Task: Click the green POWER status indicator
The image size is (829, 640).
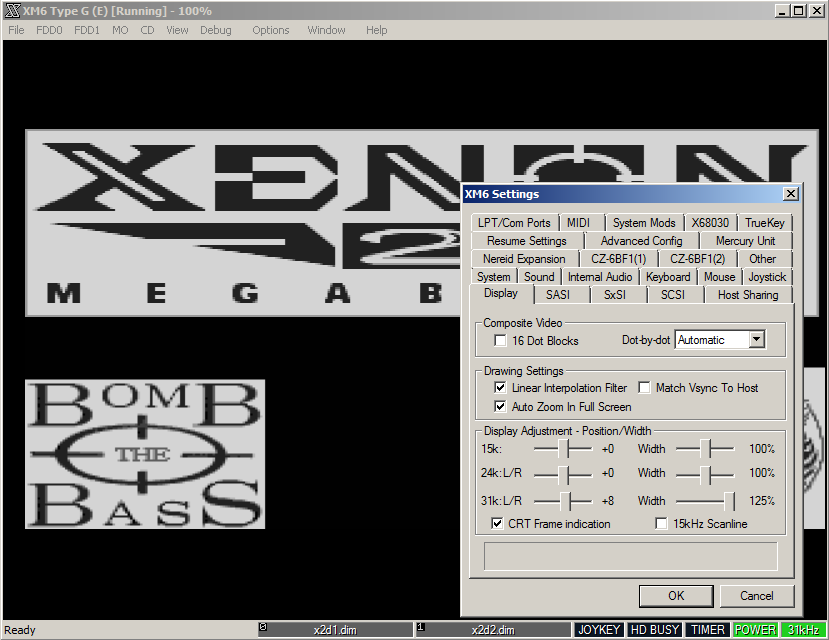Action: click(x=755, y=630)
